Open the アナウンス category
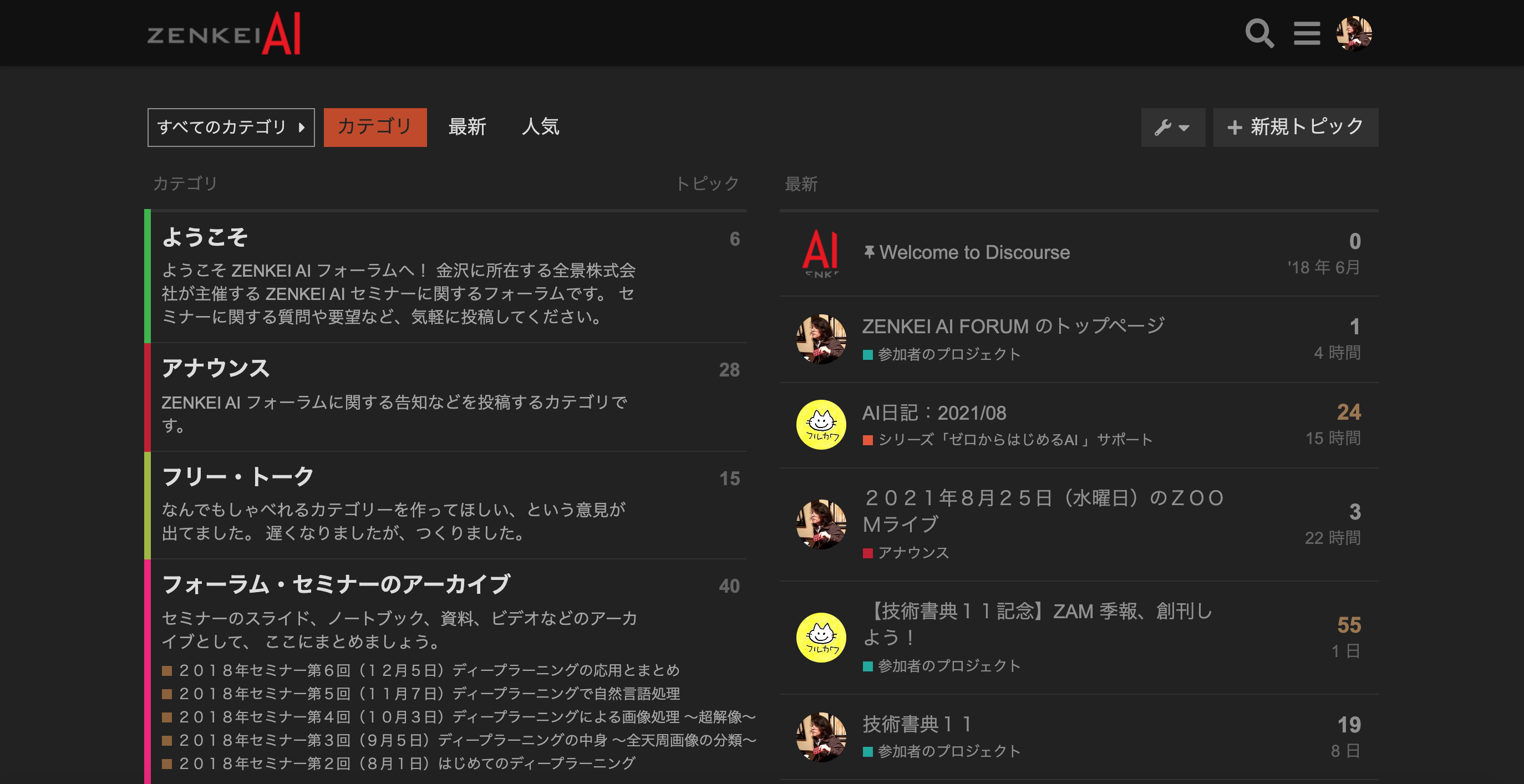Image resolution: width=1524 pixels, height=784 pixels. [216, 368]
